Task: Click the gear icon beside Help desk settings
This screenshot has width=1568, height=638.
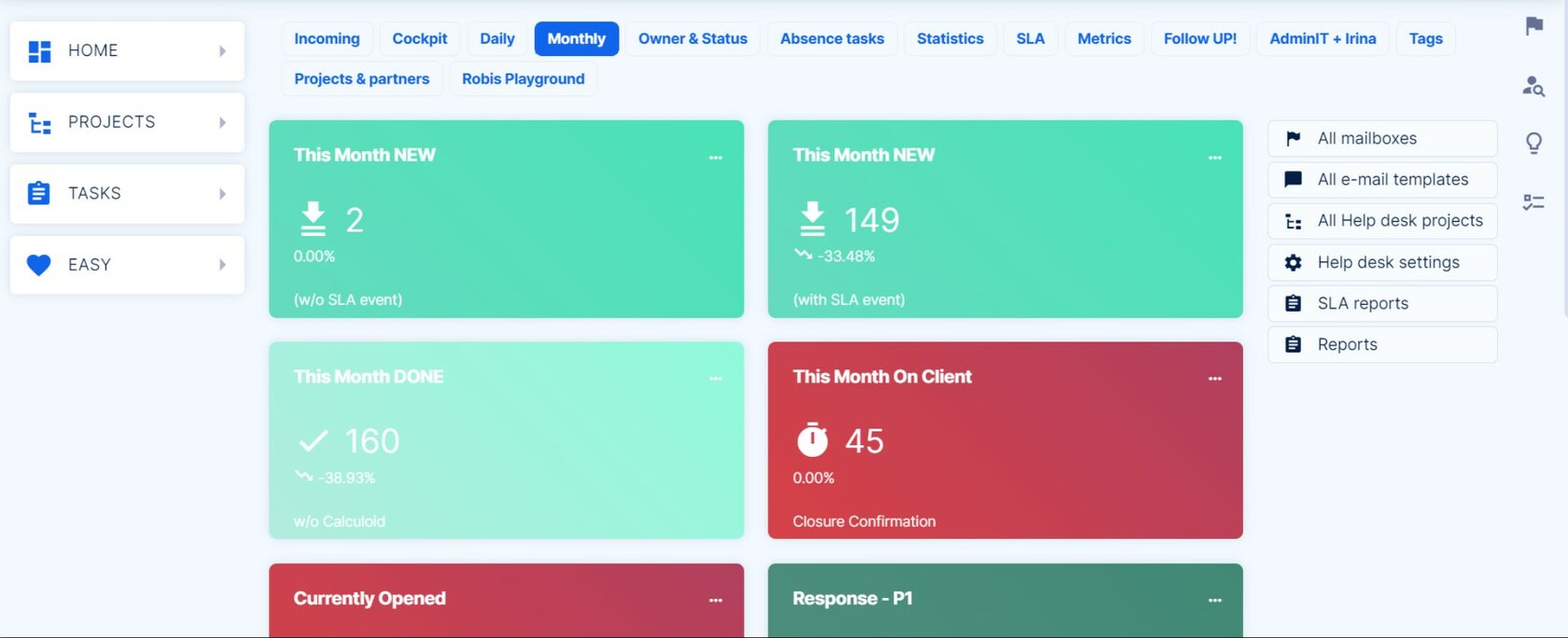Action: point(1293,263)
